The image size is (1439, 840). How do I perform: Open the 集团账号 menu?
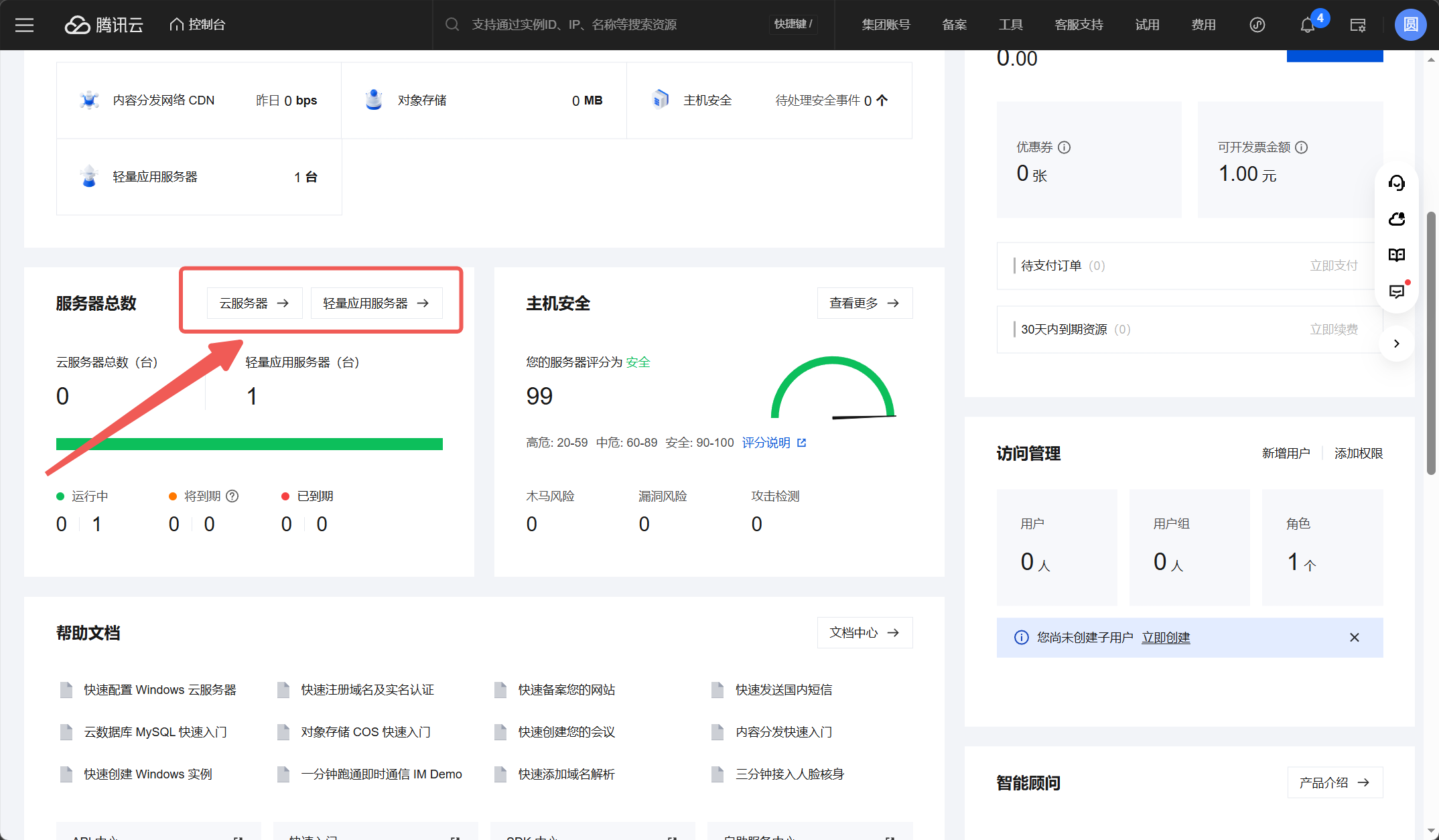pos(885,25)
